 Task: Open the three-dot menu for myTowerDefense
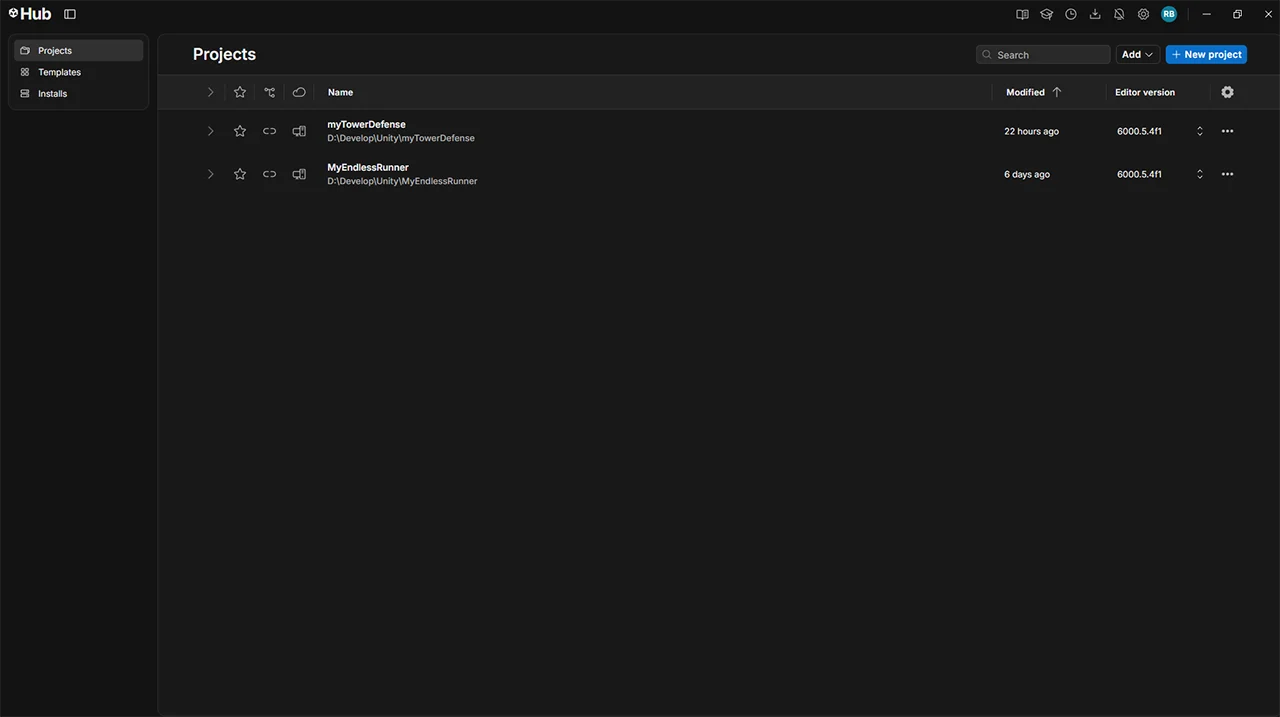coord(1228,131)
